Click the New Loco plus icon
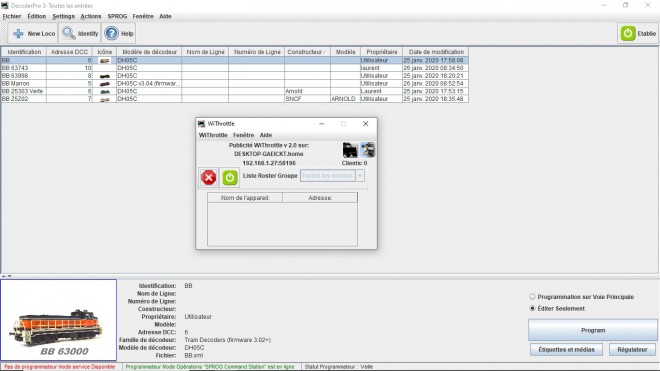Image resolution: width=660 pixels, height=371 pixels. click(18, 33)
